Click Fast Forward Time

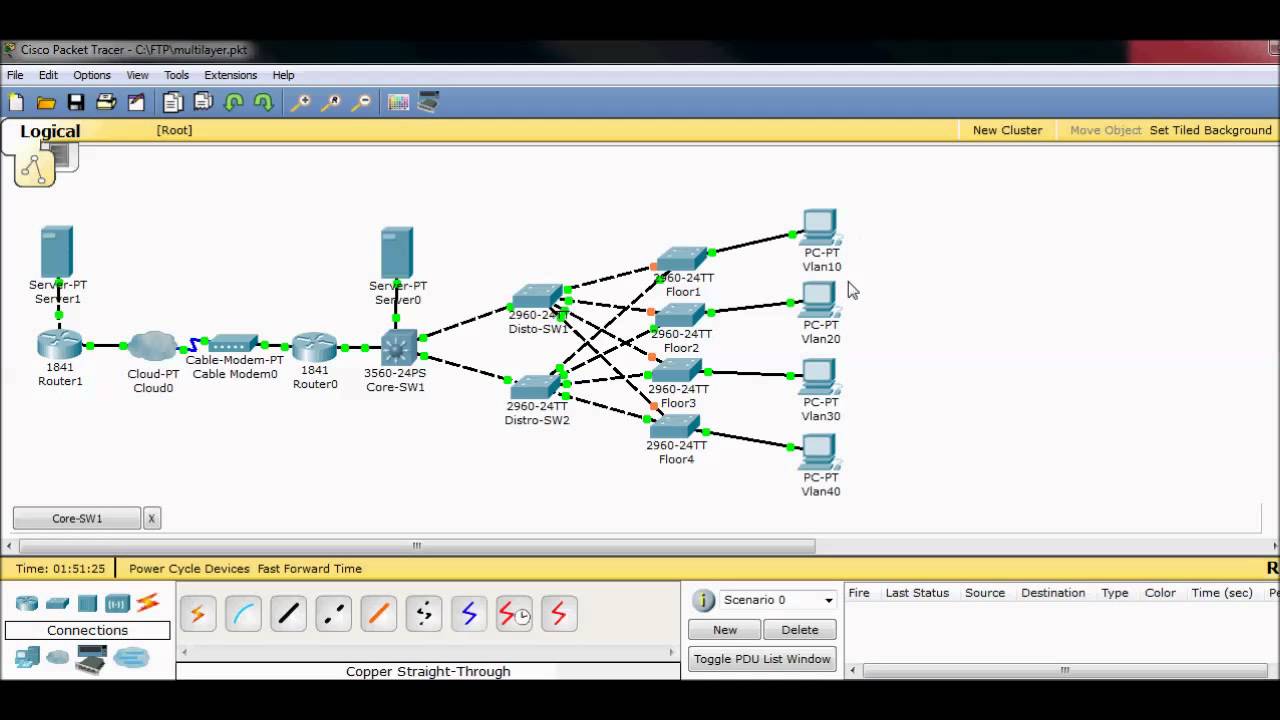click(x=309, y=568)
